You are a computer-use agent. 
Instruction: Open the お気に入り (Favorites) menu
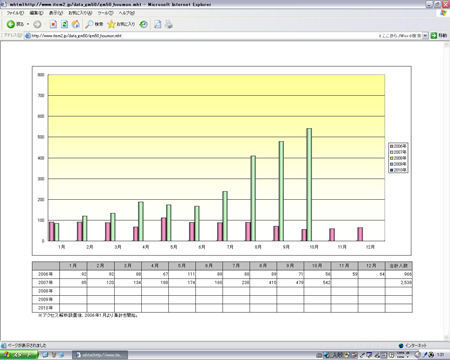tap(80, 13)
